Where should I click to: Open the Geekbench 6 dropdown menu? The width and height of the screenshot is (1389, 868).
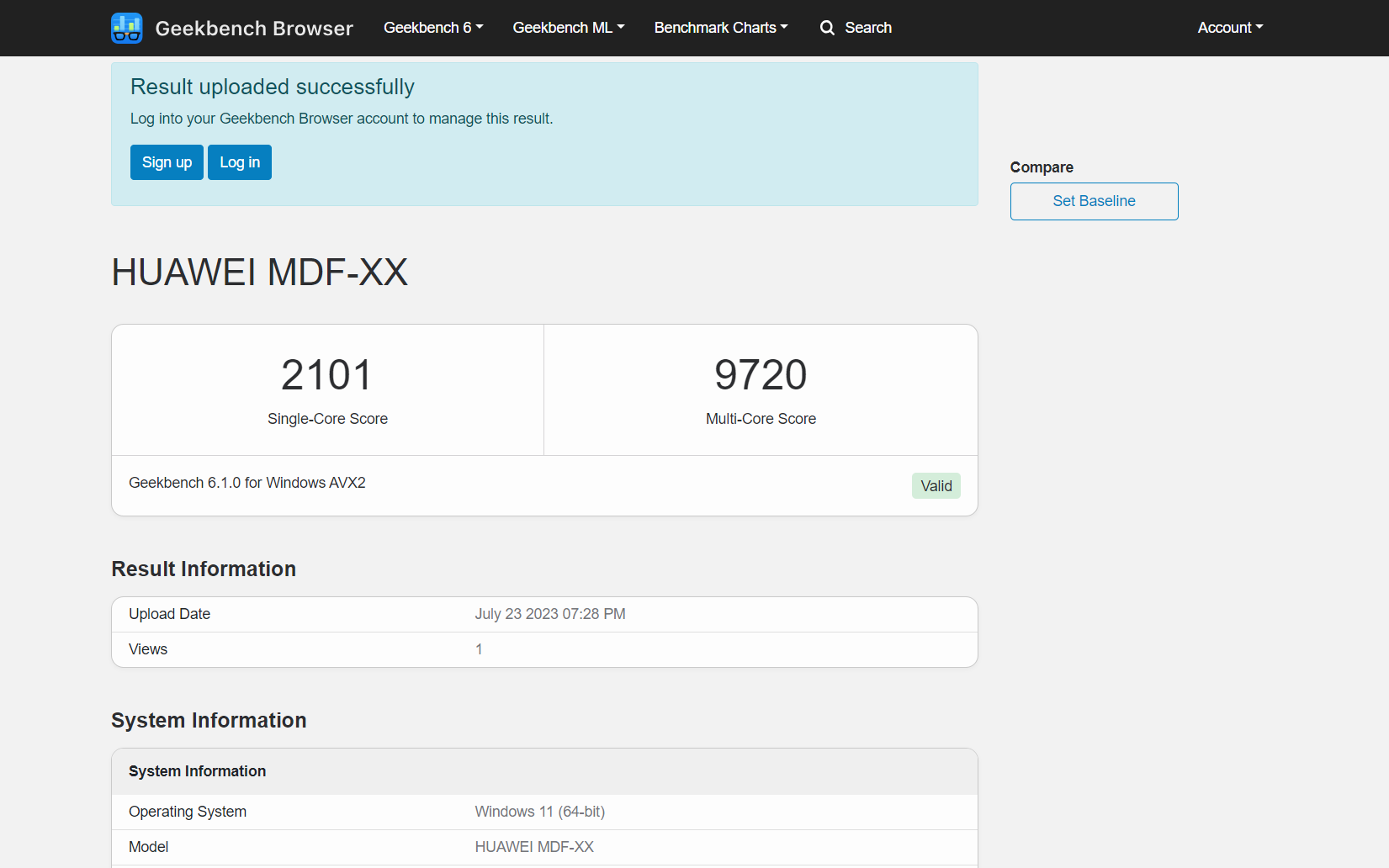pyautogui.click(x=433, y=28)
